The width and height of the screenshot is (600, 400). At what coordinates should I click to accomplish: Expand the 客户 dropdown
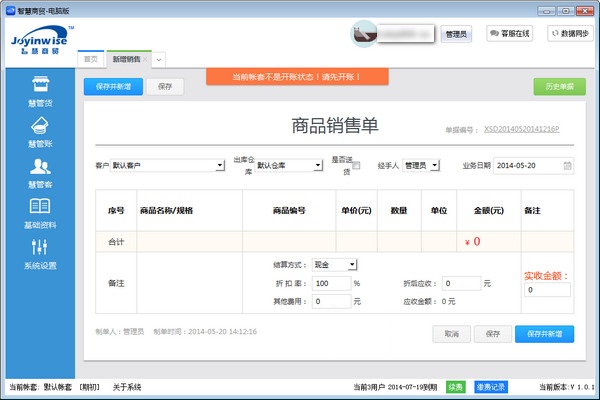pyautogui.click(x=220, y=165)
